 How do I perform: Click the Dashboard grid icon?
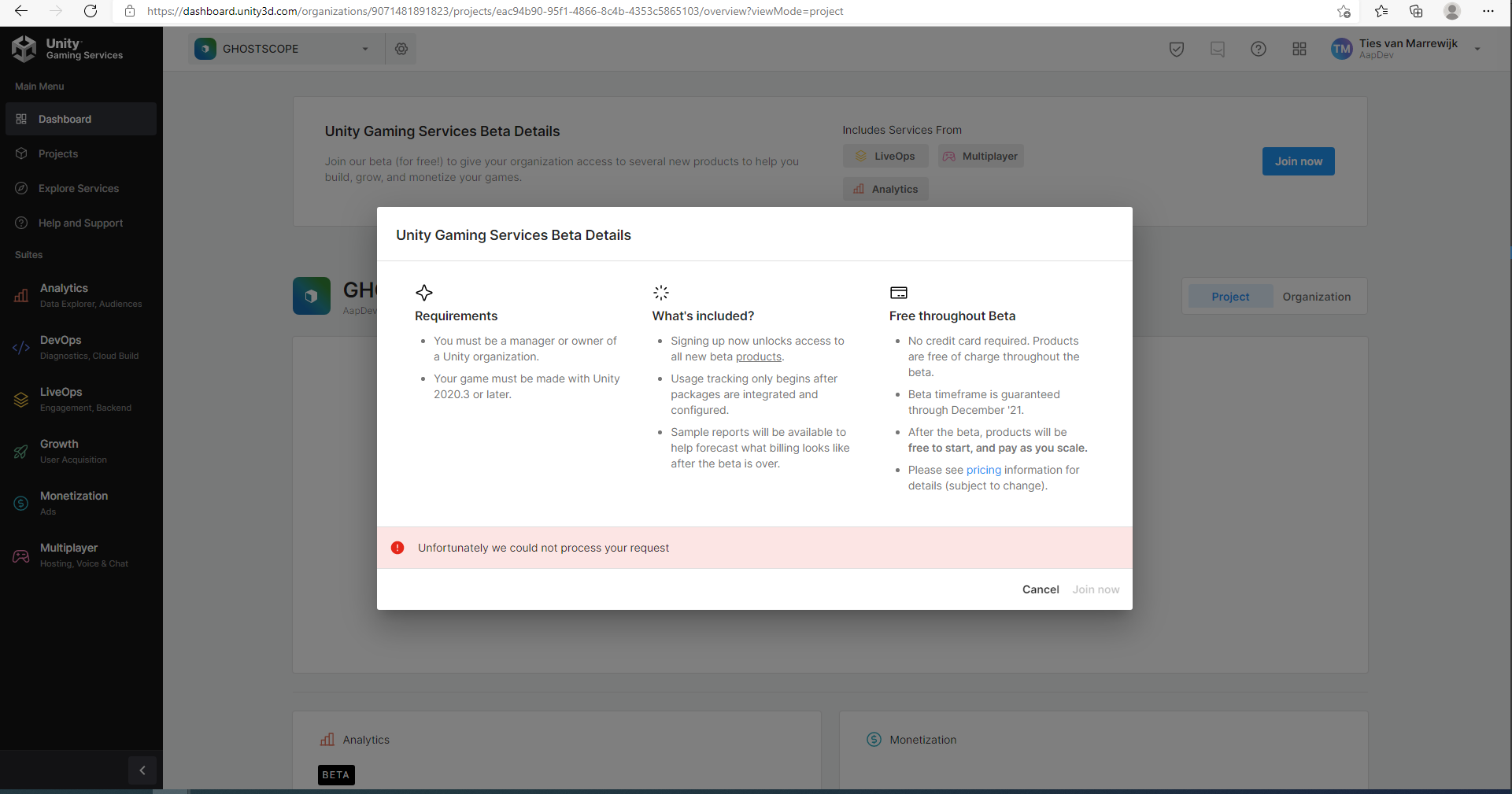coord(21,119)
